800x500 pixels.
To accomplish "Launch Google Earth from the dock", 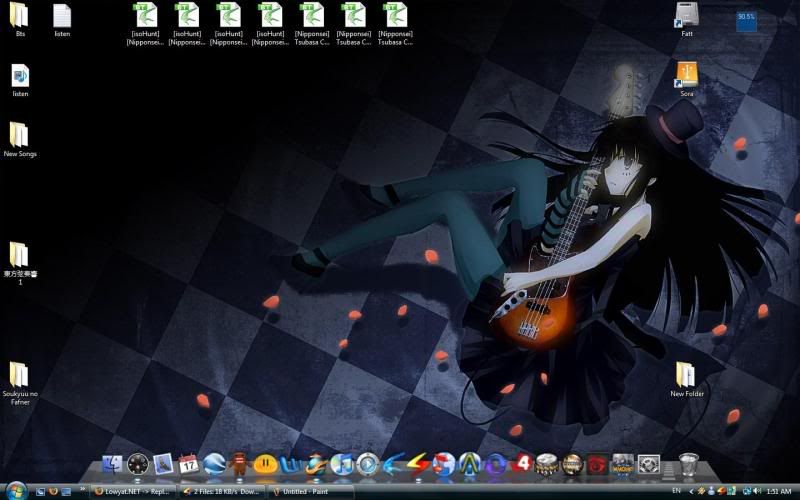I will 214,464.
